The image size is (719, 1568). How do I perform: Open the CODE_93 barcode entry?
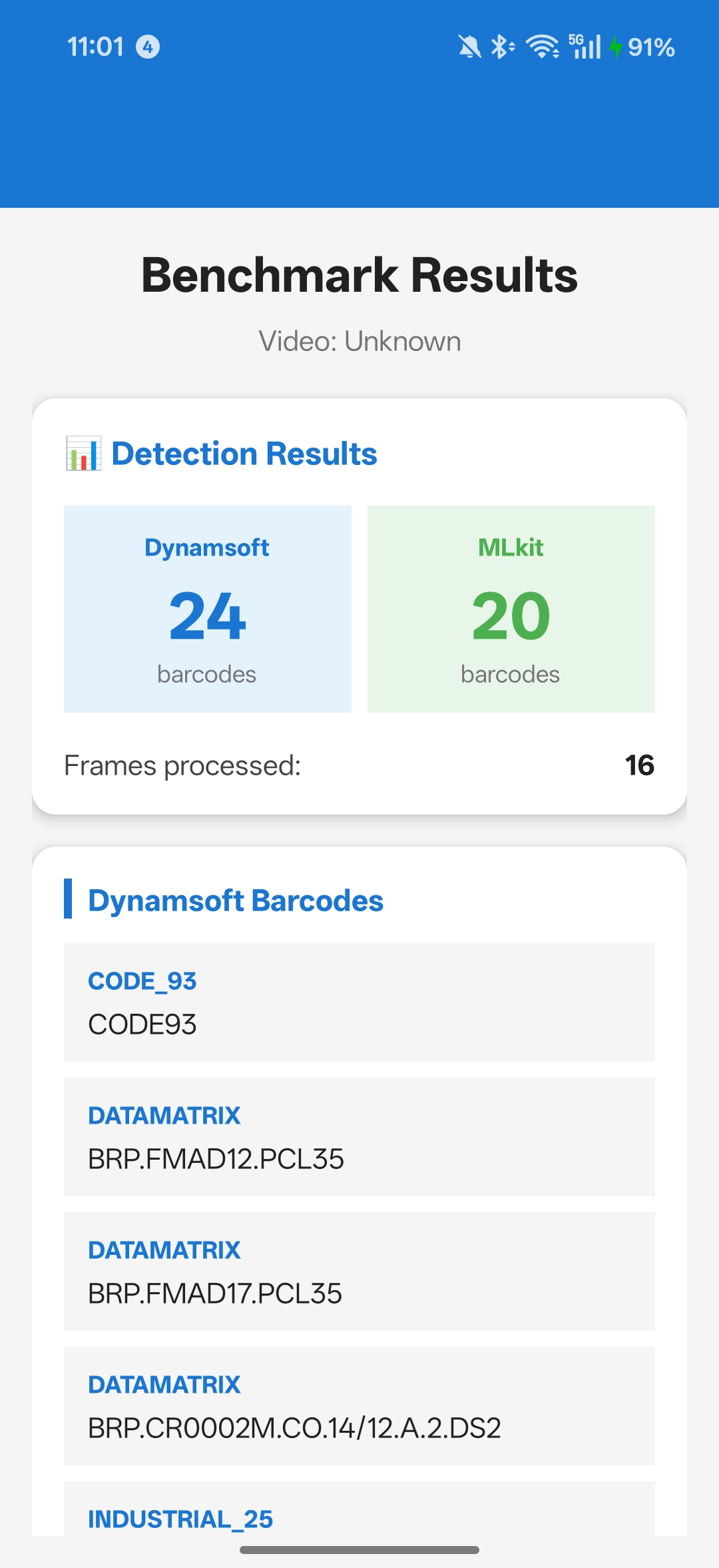point(359,1002)
